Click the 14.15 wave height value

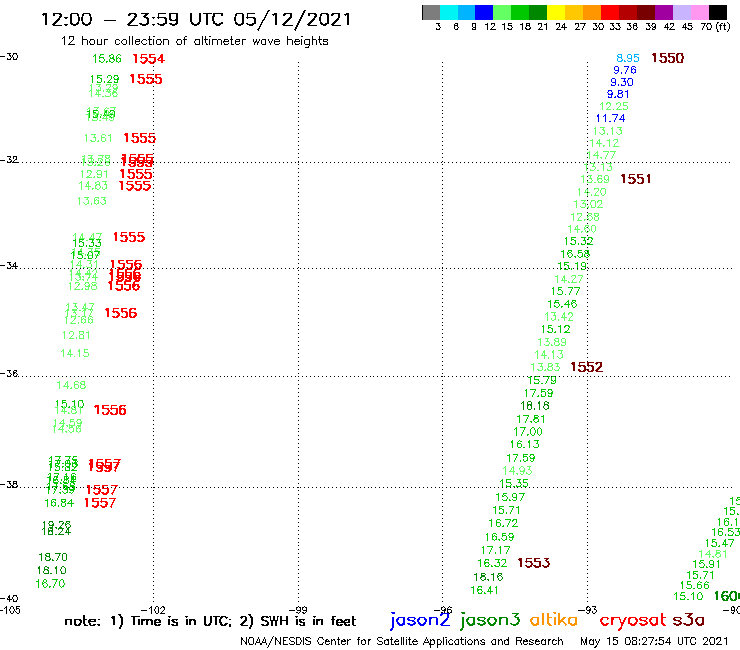(x=75, y=353)
